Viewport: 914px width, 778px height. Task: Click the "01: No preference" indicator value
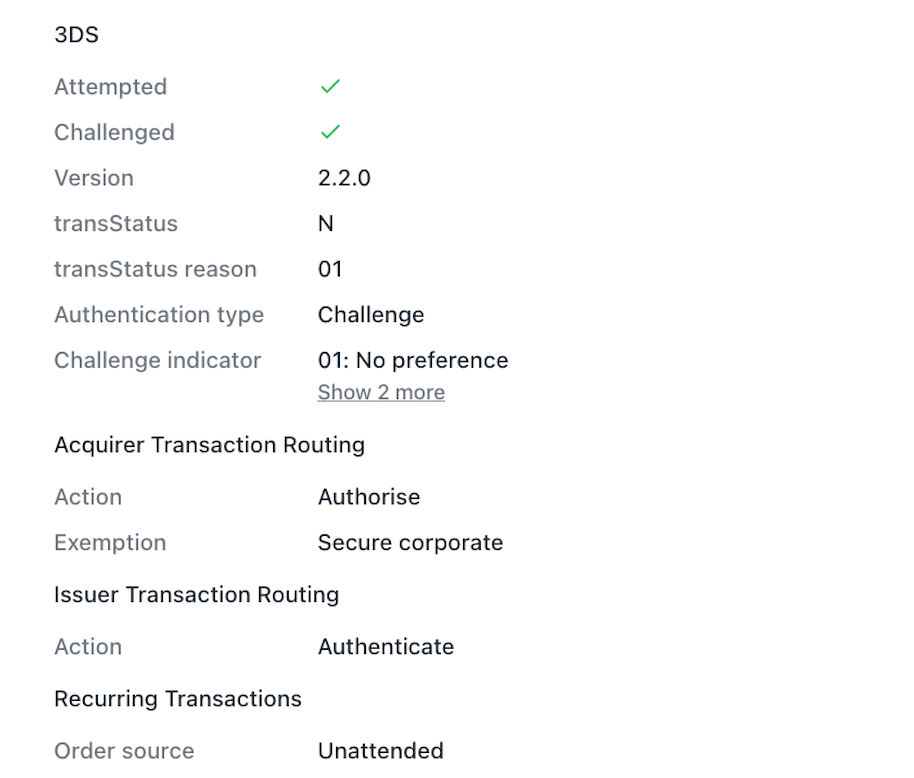tap(413, 360)
